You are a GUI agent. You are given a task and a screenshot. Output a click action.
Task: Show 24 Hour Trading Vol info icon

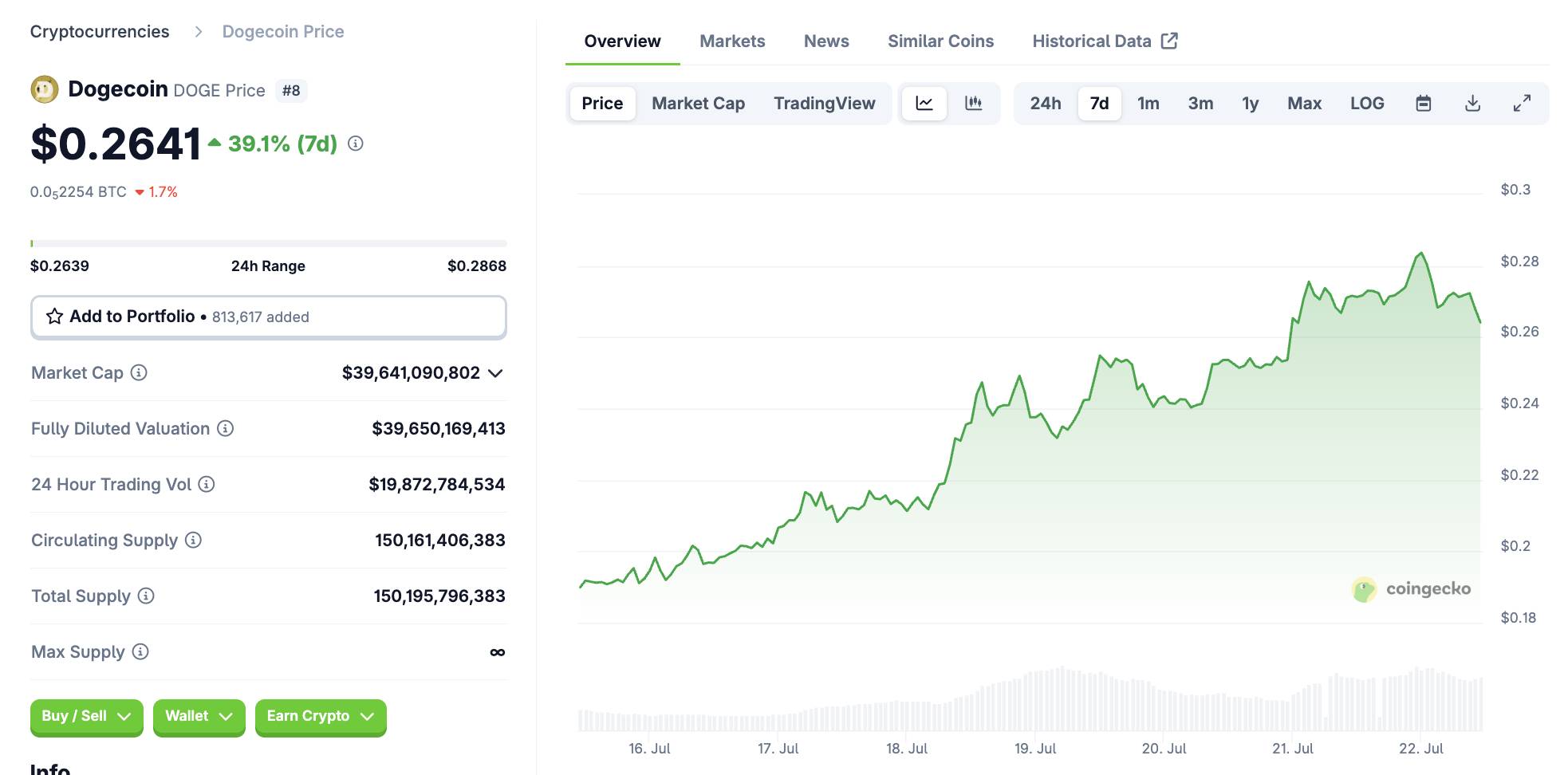[207, 484]
